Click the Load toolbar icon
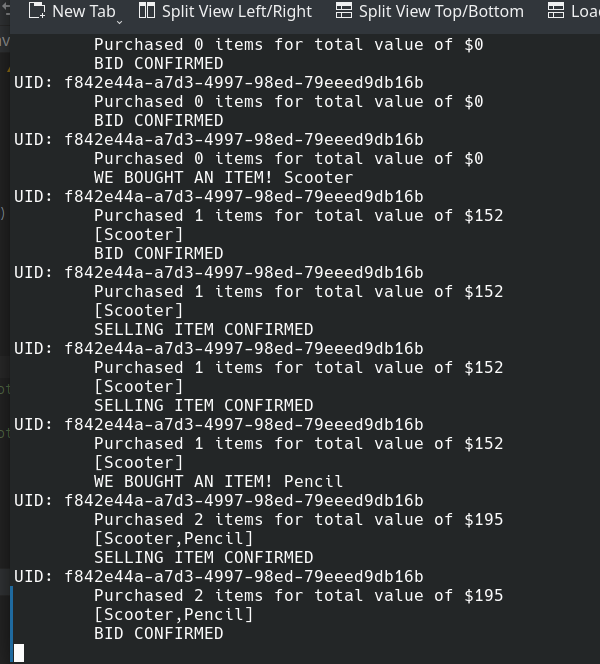This screenshot has width=600, height=664. (556, 11)
